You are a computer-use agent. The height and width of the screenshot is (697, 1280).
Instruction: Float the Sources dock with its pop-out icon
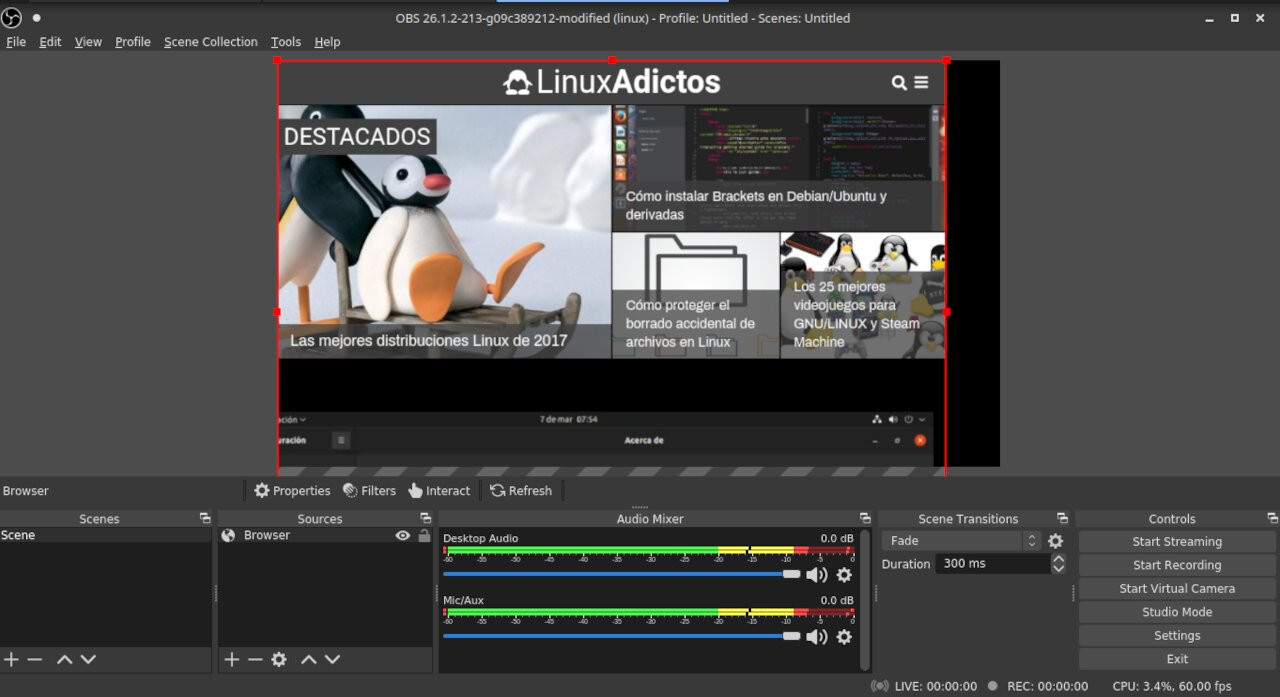pyautogui.click(x=425, y=518)
